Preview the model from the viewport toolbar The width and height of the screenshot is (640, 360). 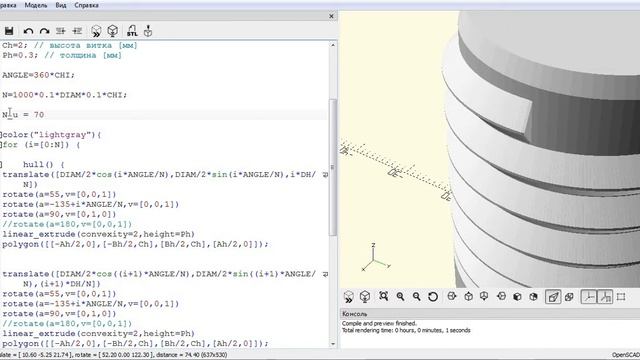[349, 297]
